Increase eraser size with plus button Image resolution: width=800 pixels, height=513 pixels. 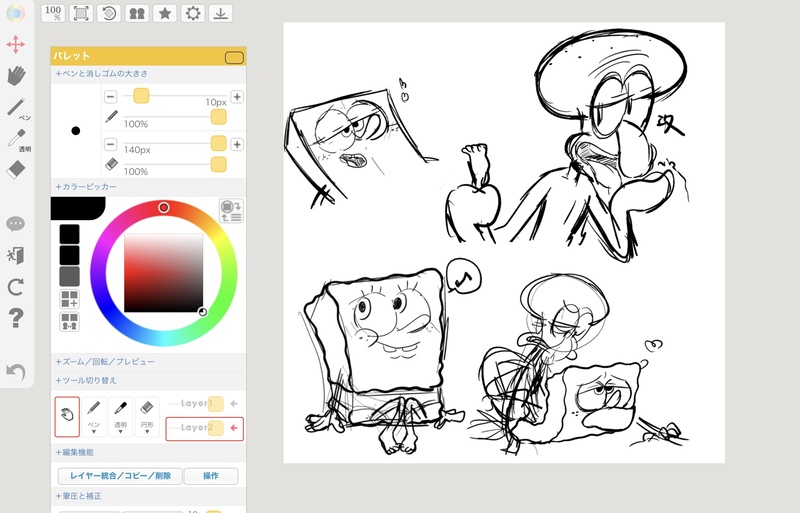(x=237, y=144)
